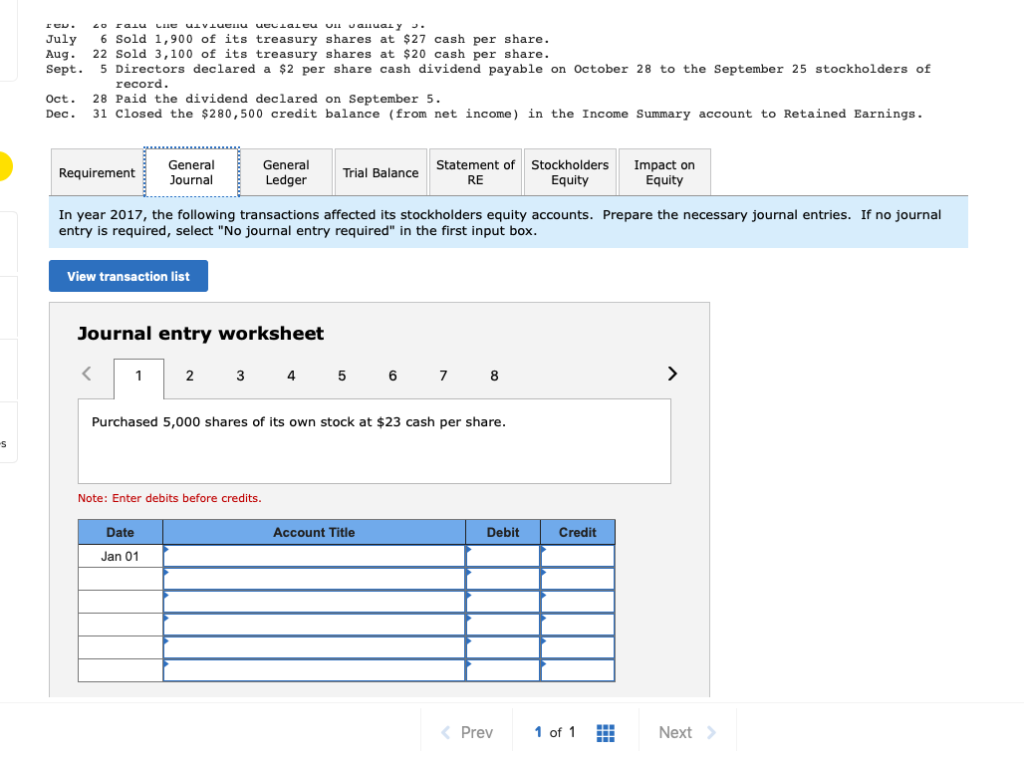Open the question grid icon
The height and width of the screenshot is (761, 1024).
[605, 733]
